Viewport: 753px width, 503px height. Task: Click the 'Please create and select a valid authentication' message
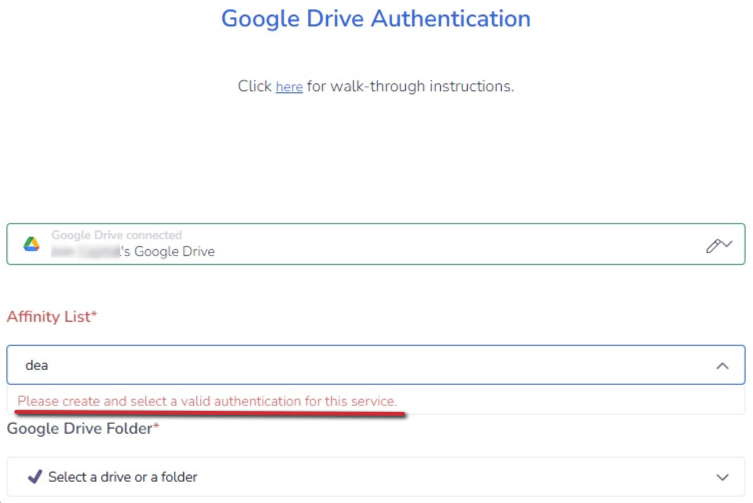[207, 401]
